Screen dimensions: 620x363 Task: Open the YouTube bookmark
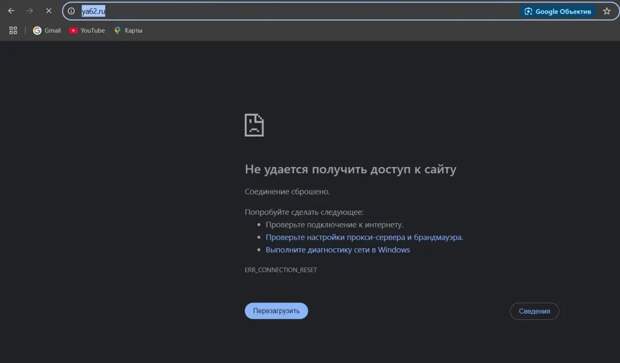pyautogui.click(x=87, y=30)
